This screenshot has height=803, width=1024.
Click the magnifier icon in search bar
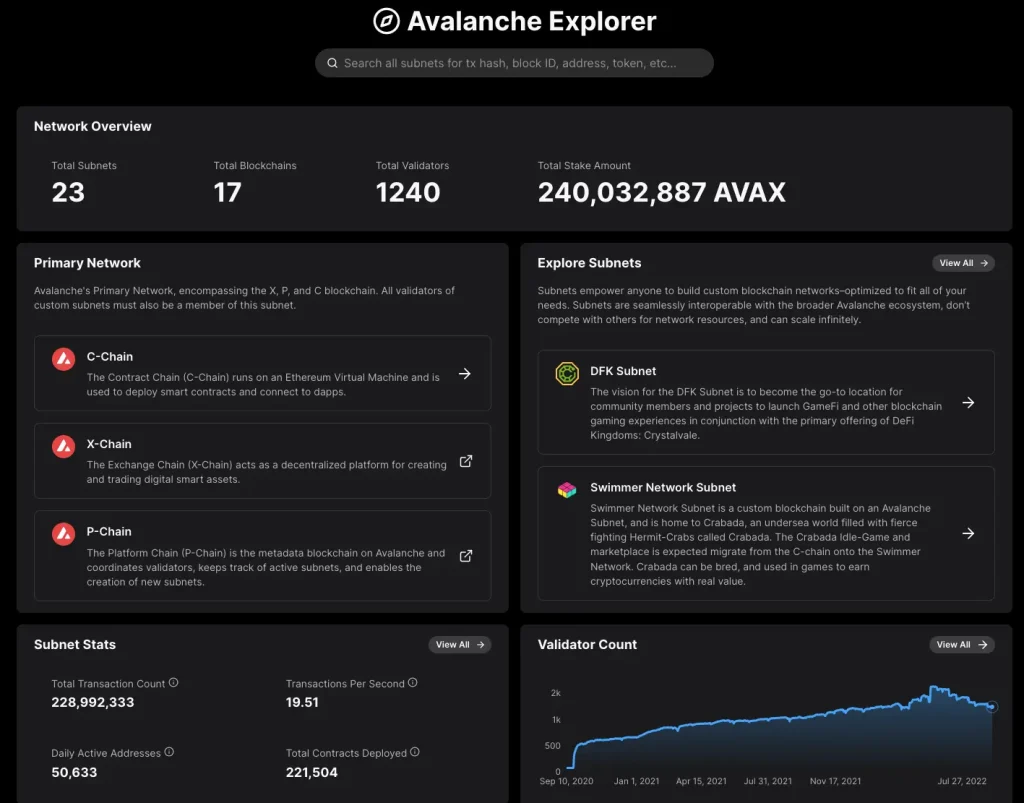click(x=331, y=63)
